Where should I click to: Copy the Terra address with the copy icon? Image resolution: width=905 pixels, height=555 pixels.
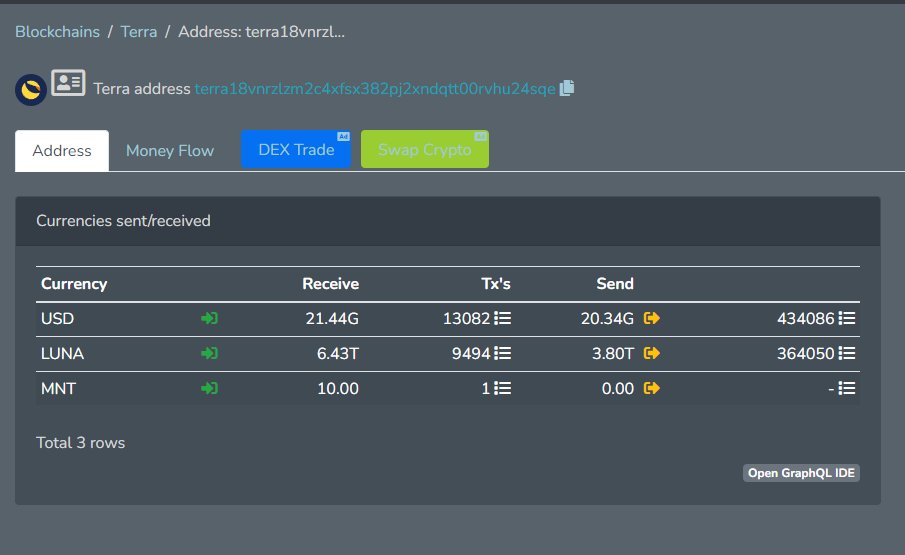coord(567,88)
